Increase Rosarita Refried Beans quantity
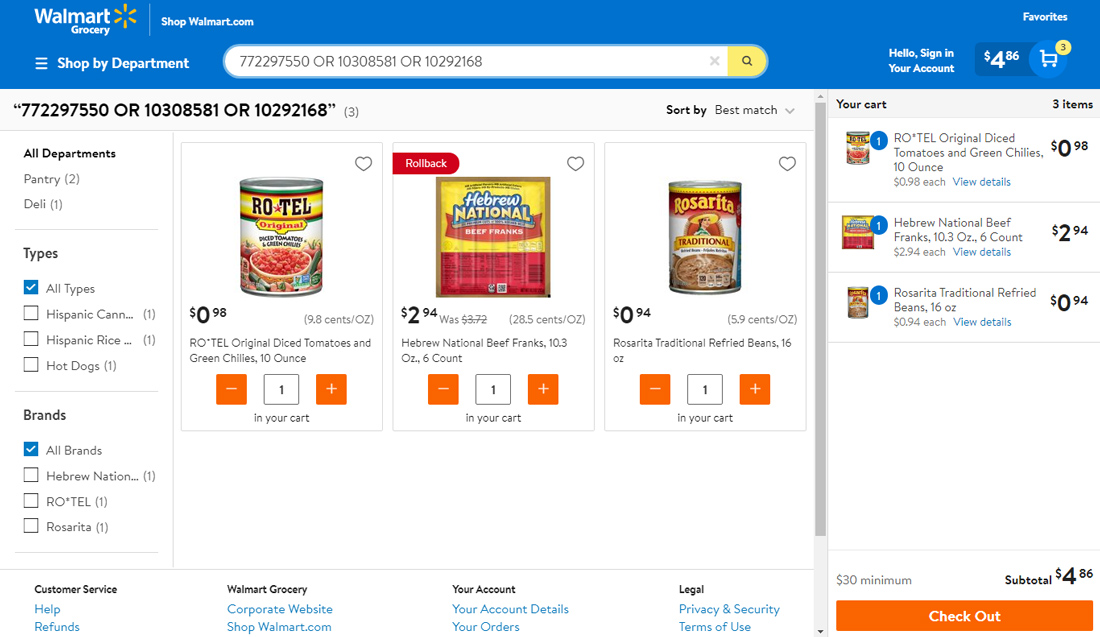1100x637 pixels. [755, 389]
